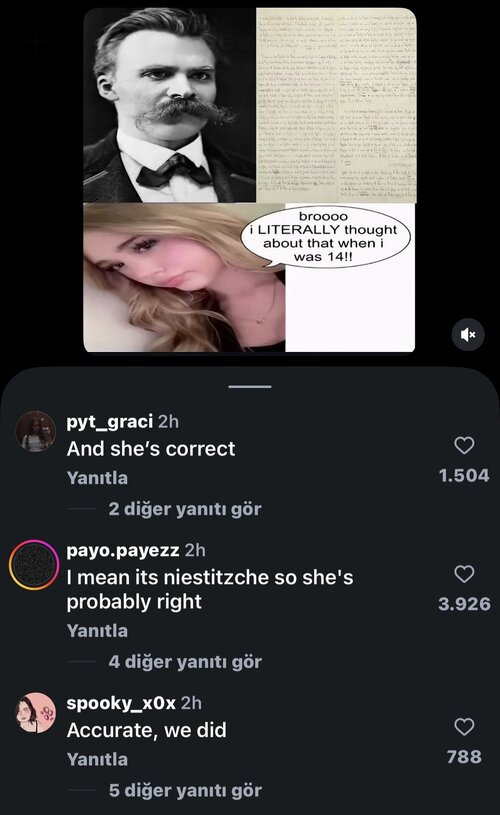Like pyt_graci's comment with the heart icon
500x815 pixels.
464,445
